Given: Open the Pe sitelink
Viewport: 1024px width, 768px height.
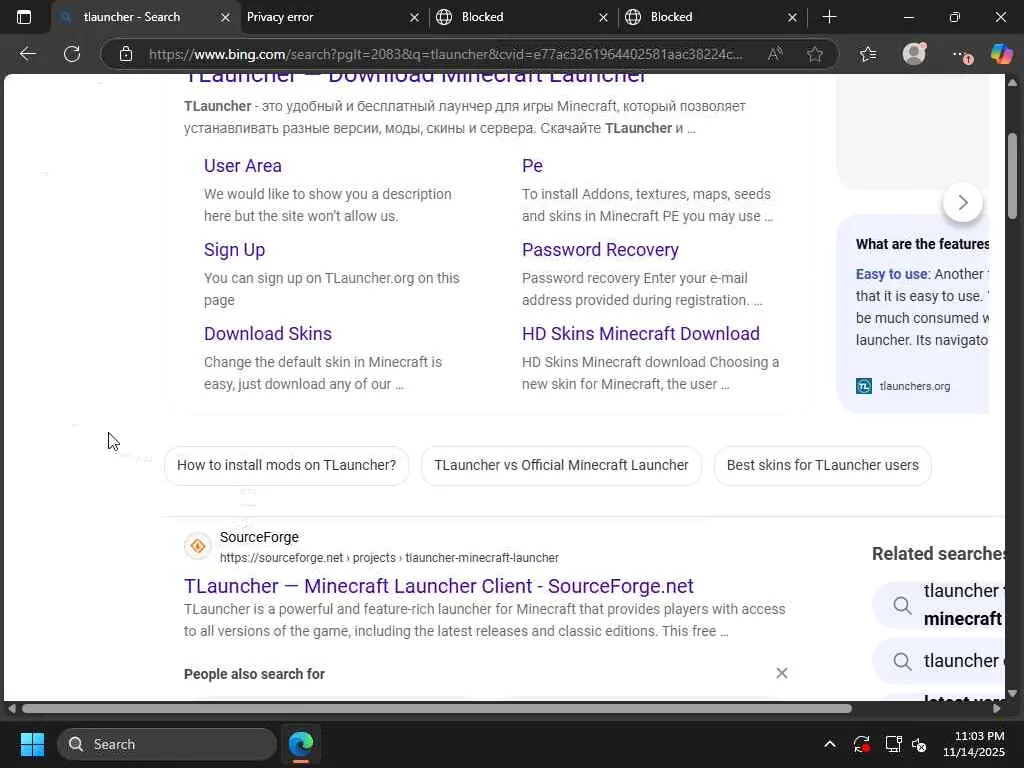Looking at the screenshot, I should click(x=532, y=166).
